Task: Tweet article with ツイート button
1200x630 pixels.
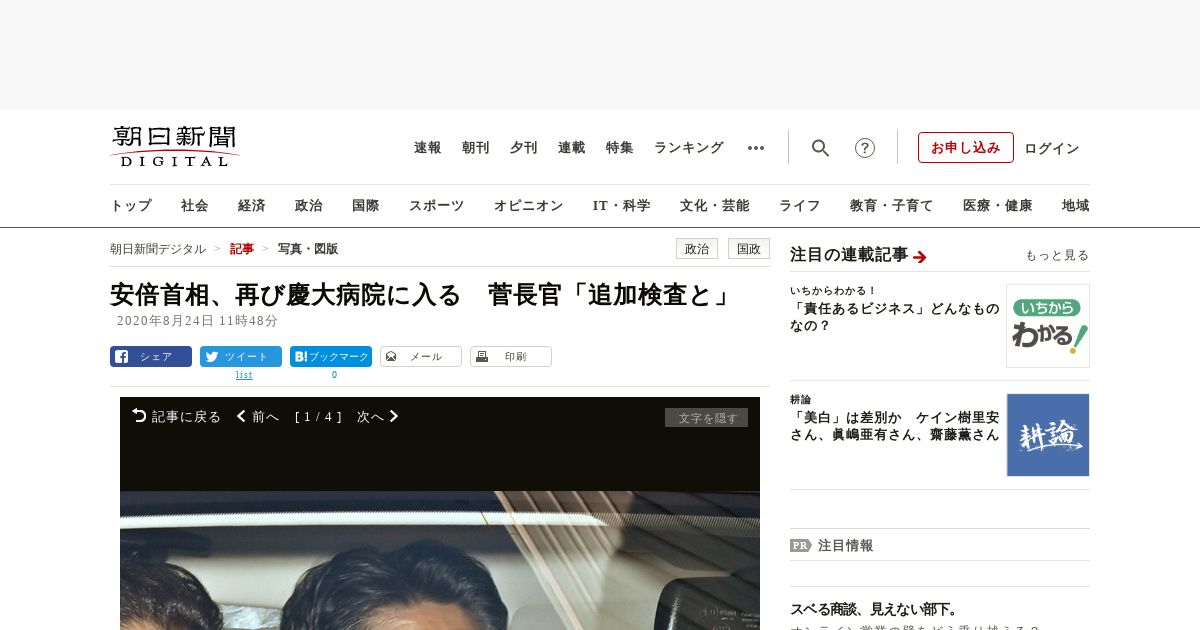Action: pyautogui.click(x=241, y=357)
